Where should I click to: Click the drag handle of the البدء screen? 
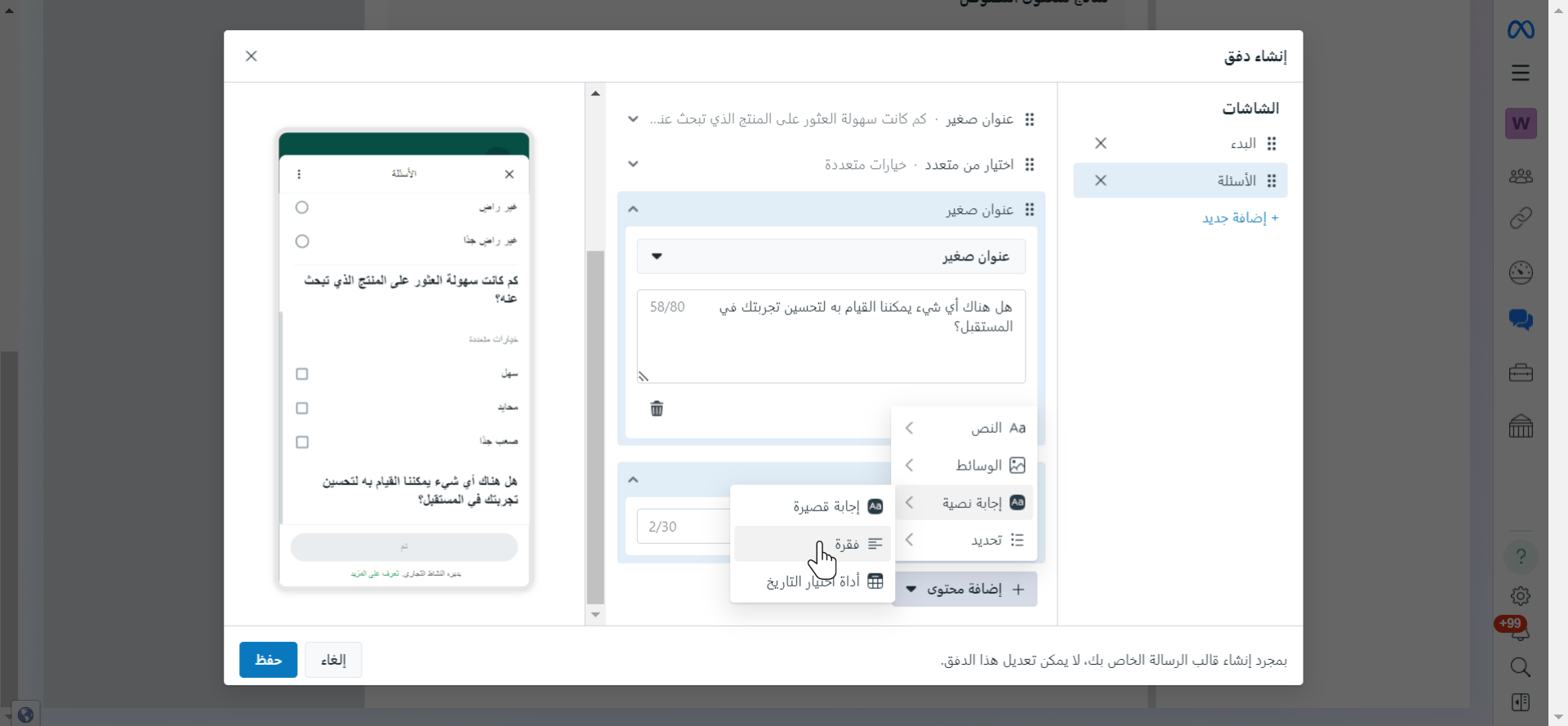pyautogui.click(x=1272, y=144)
